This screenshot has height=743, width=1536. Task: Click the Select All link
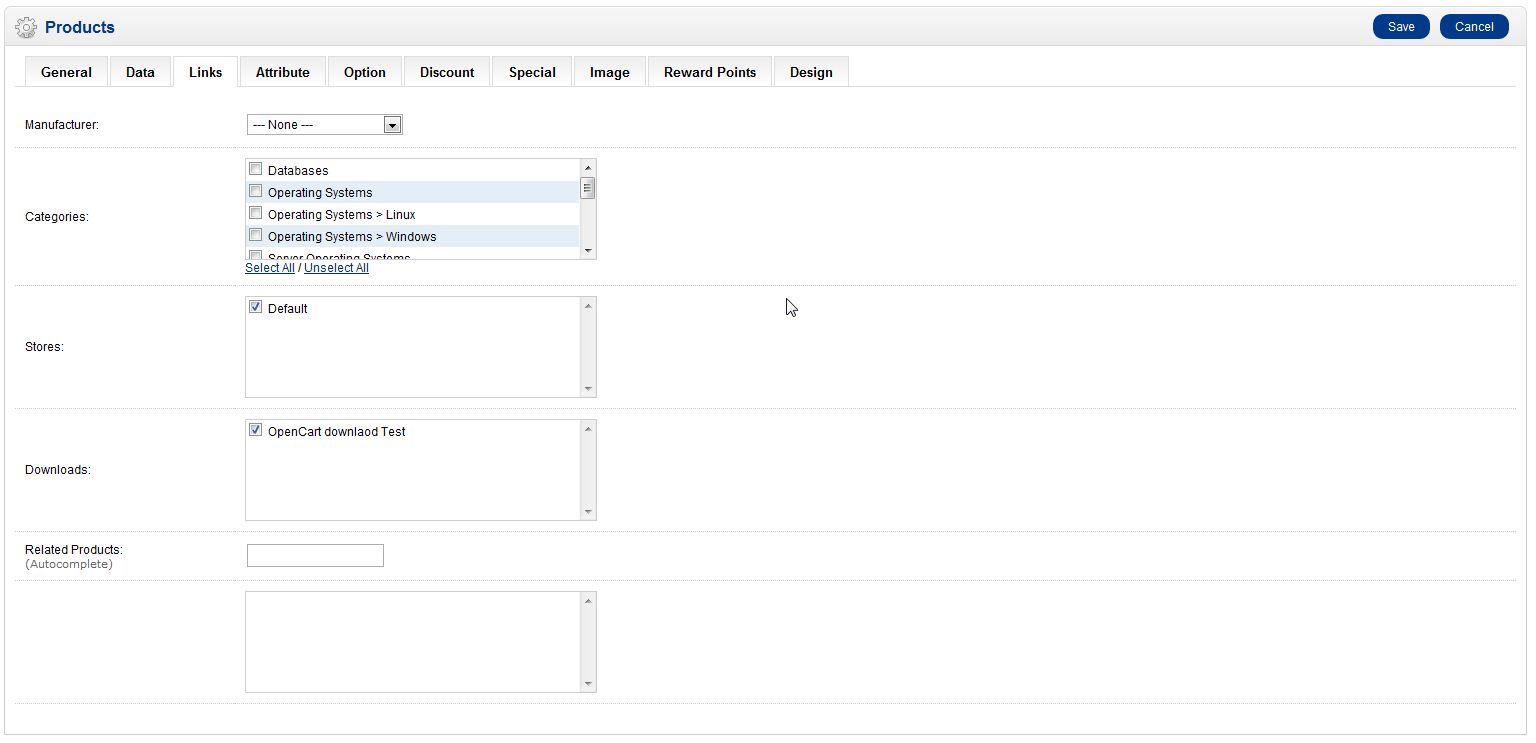(x=270, y=268)
